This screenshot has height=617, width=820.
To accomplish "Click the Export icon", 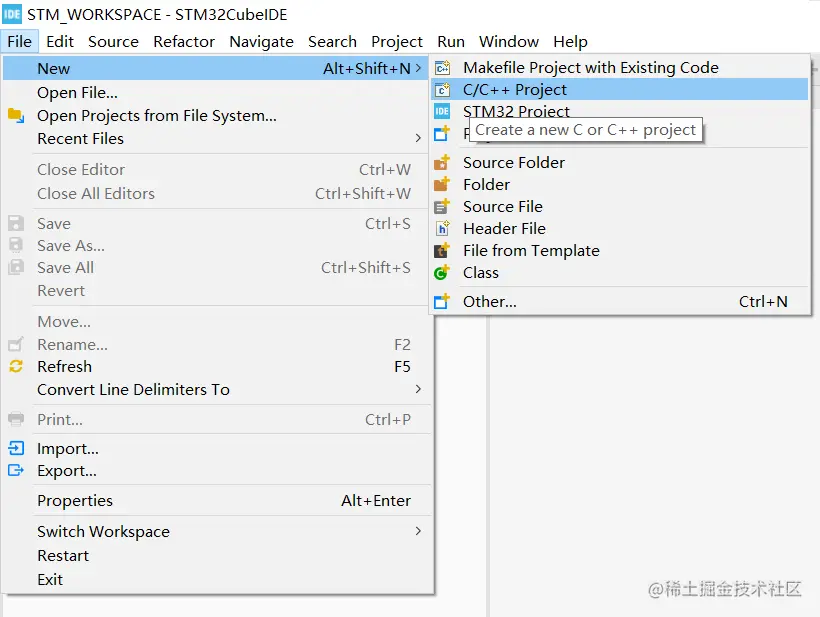I will pos(16,470).
